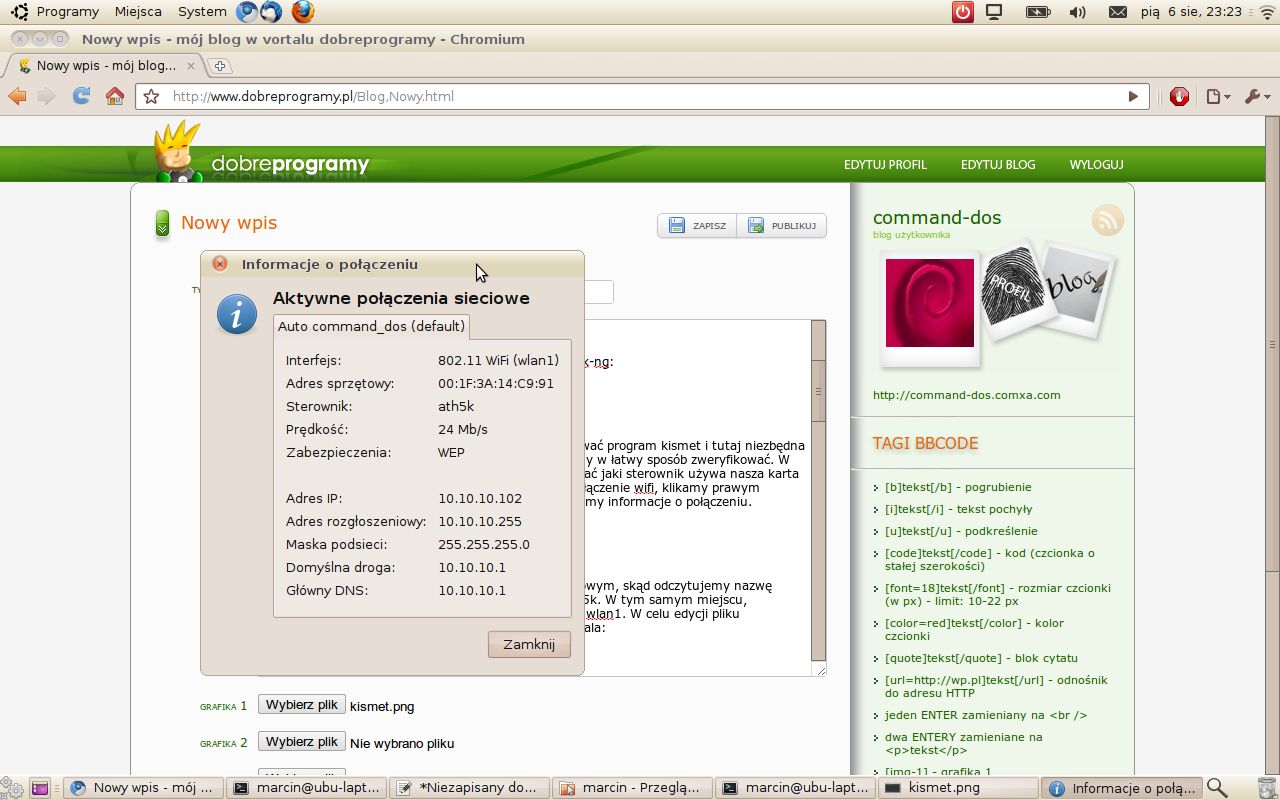Go to the home page icon
The height and width of the screenshot is (800, 1280).
(115, 96)
